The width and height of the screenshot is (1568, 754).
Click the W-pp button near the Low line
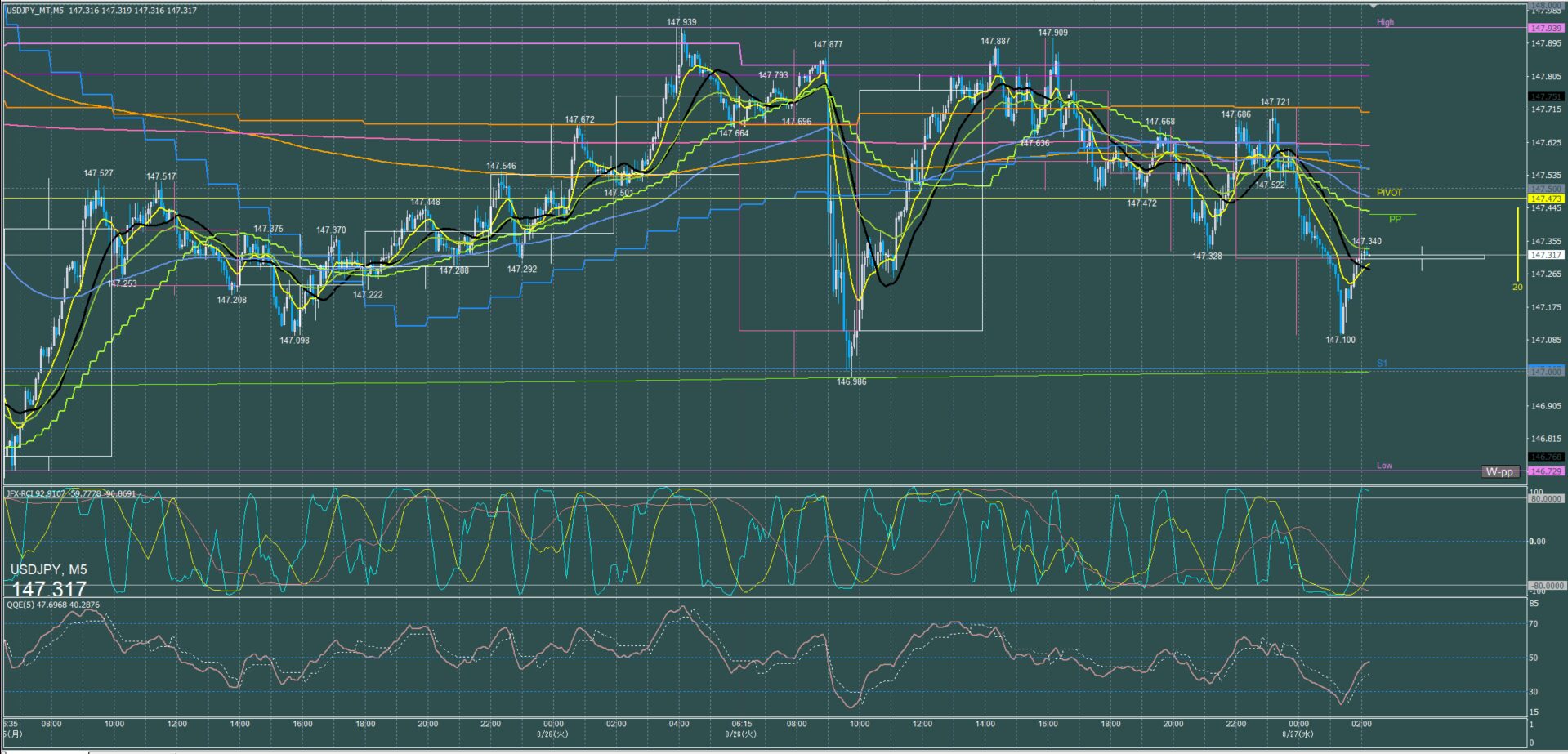(1499, 471)
